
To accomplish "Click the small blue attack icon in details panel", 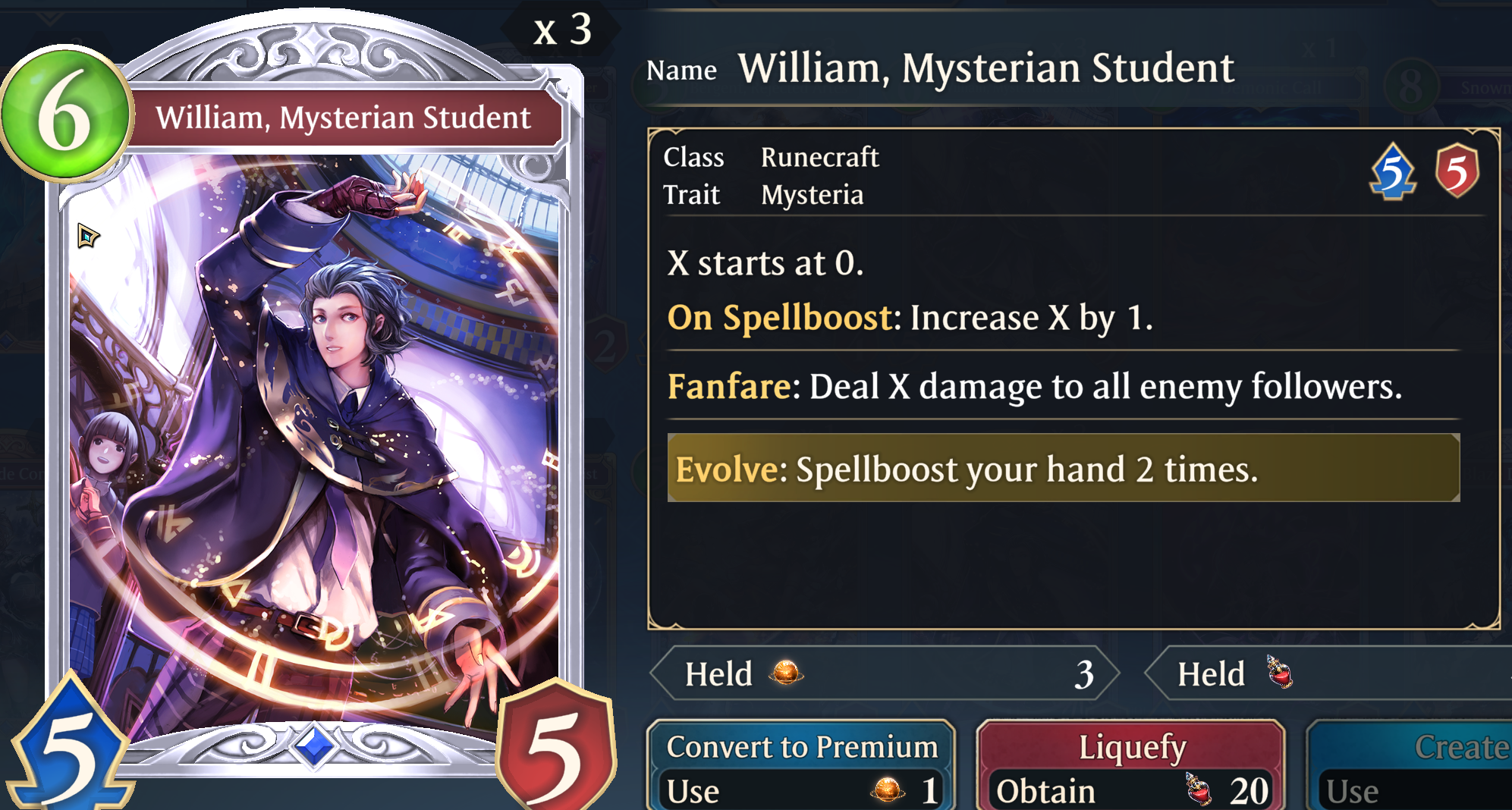I will [x=1393, y=171].
